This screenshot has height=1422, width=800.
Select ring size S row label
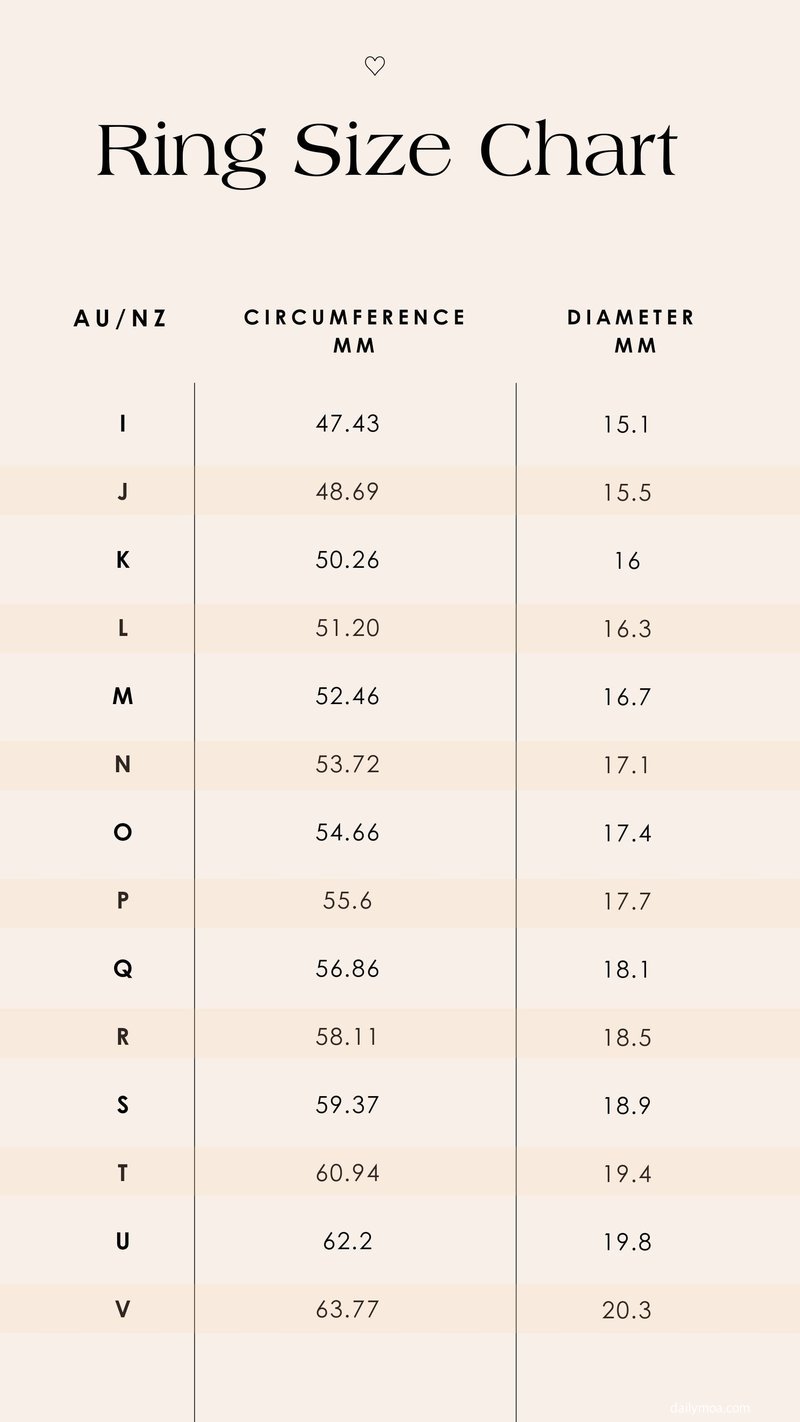123,1105
